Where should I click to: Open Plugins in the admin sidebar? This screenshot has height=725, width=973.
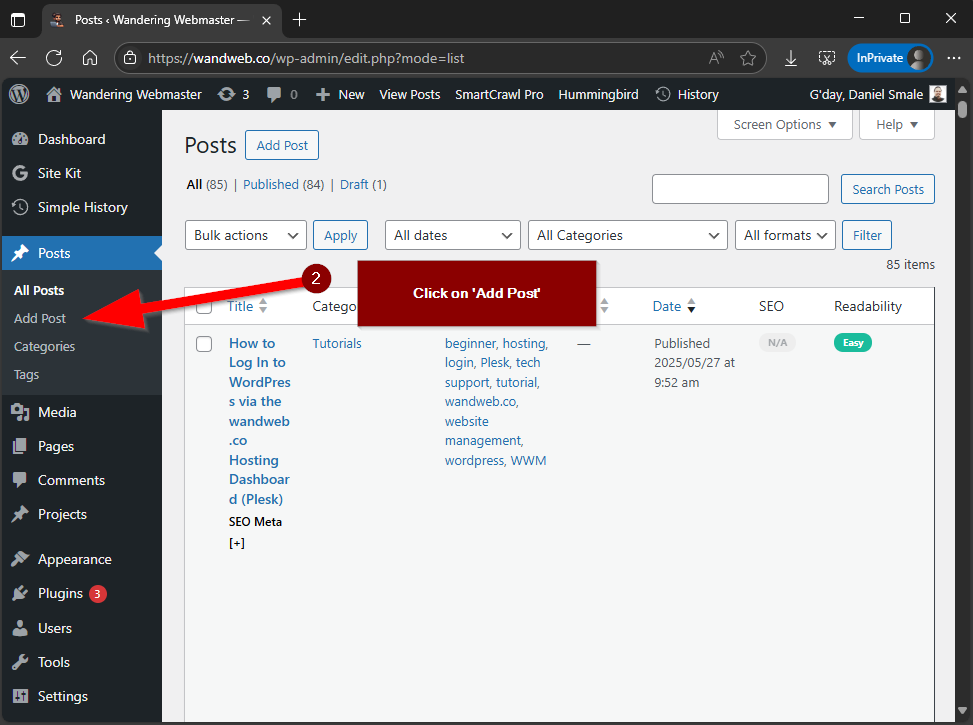tap(60, 593)
